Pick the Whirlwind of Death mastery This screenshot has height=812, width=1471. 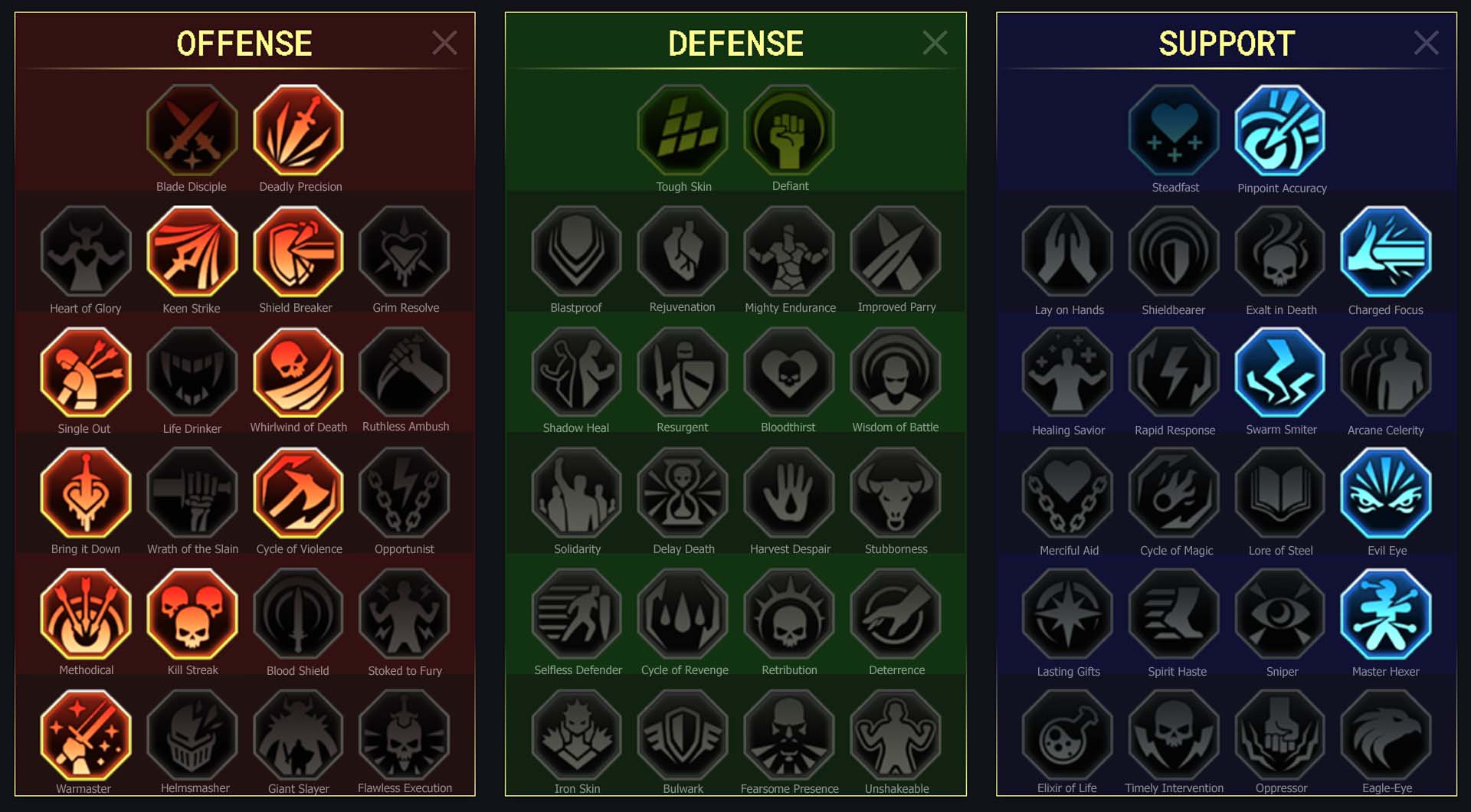point(299,372)
